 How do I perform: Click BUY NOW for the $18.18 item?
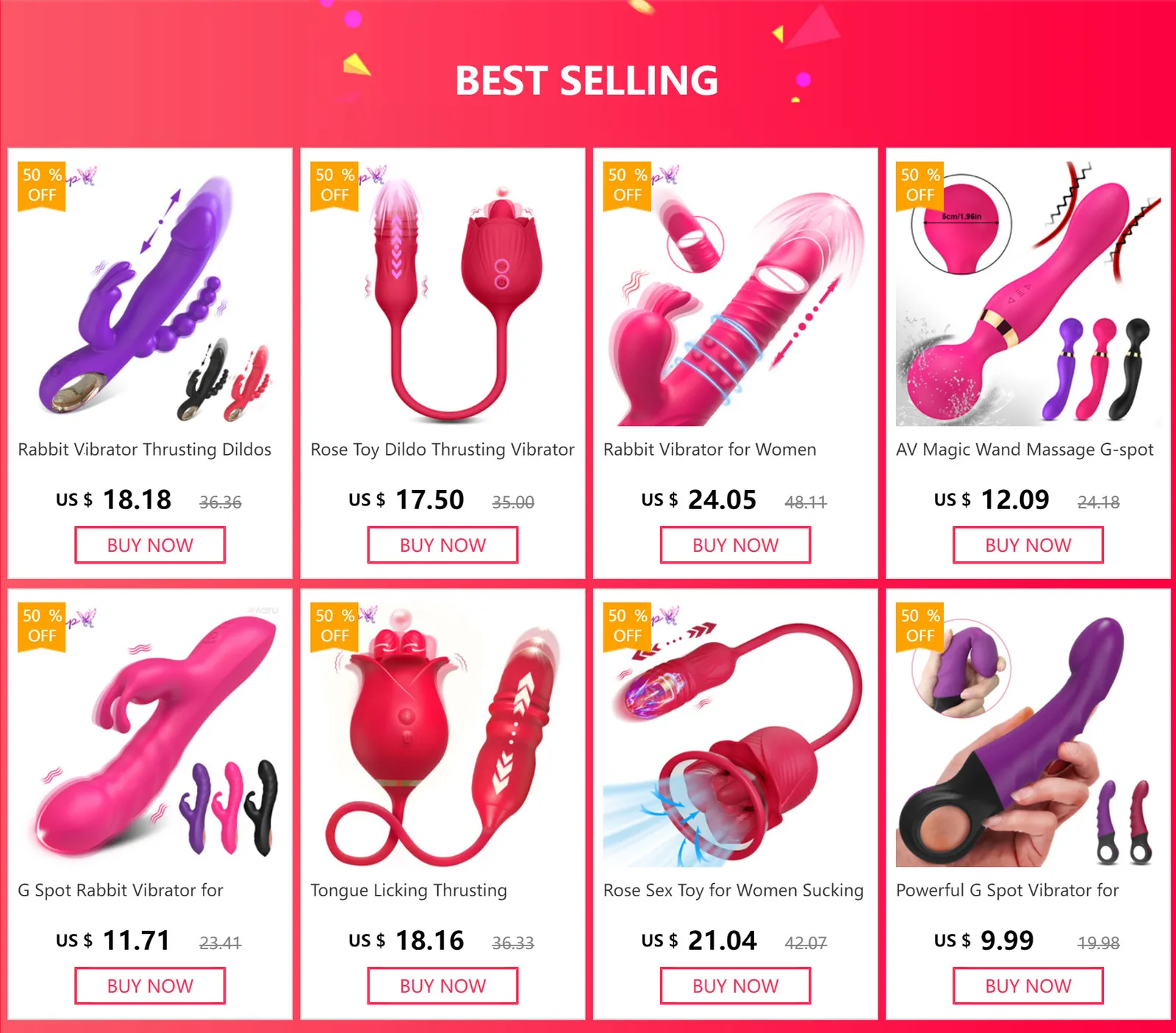pos(150,545)
